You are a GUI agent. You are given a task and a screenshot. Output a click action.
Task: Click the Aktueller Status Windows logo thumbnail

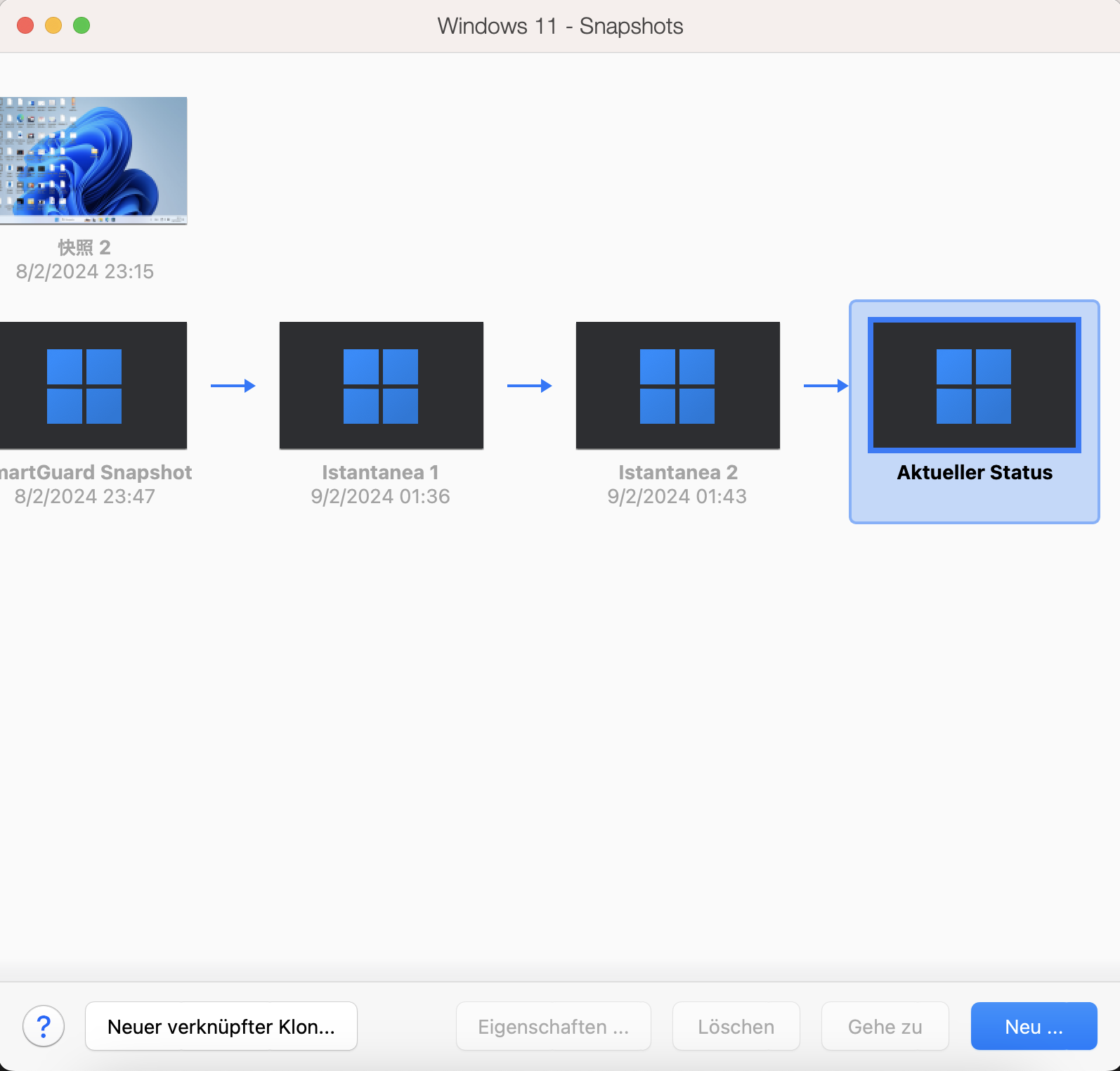[x=974, y=386]
